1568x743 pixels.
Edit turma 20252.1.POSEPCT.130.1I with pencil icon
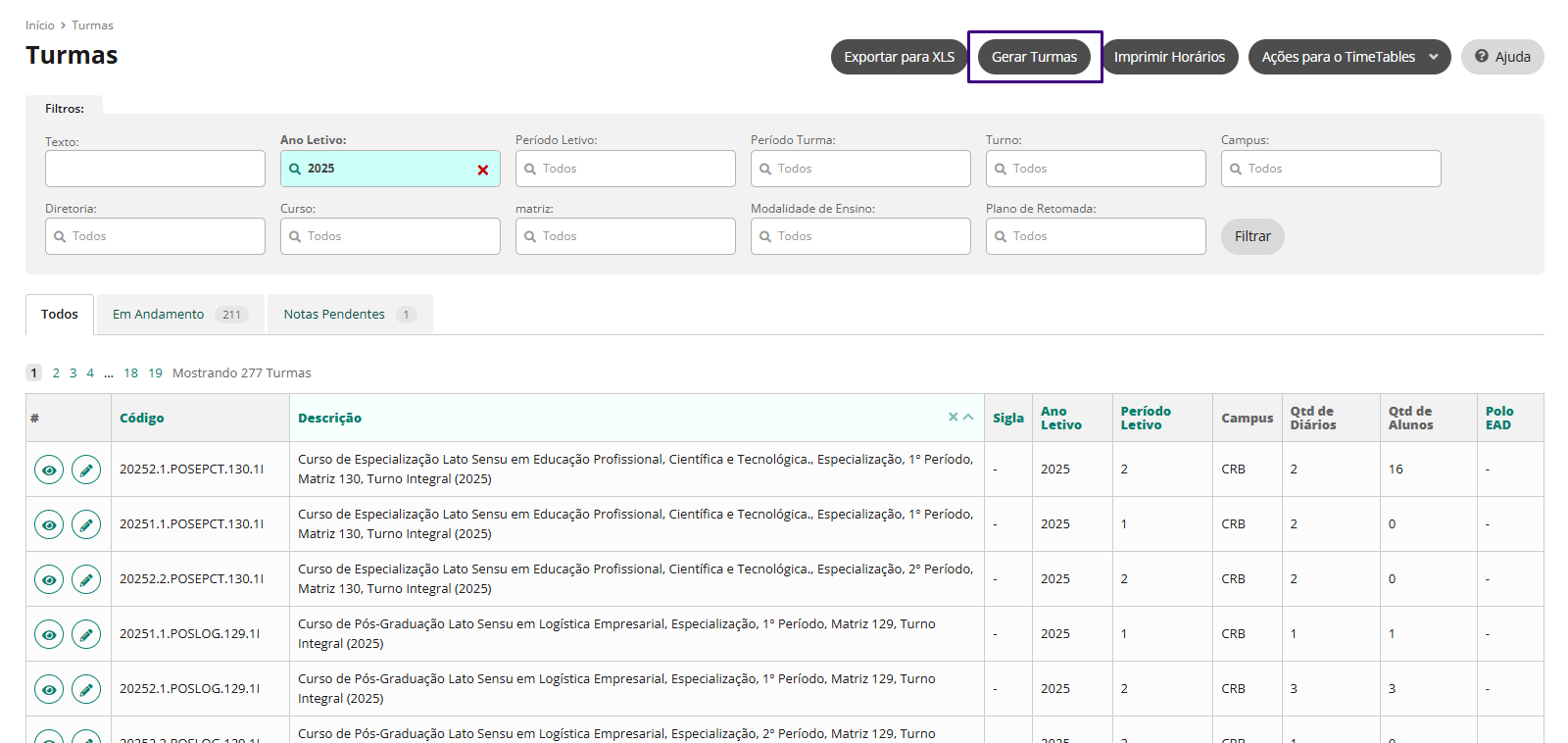(86, 470)
